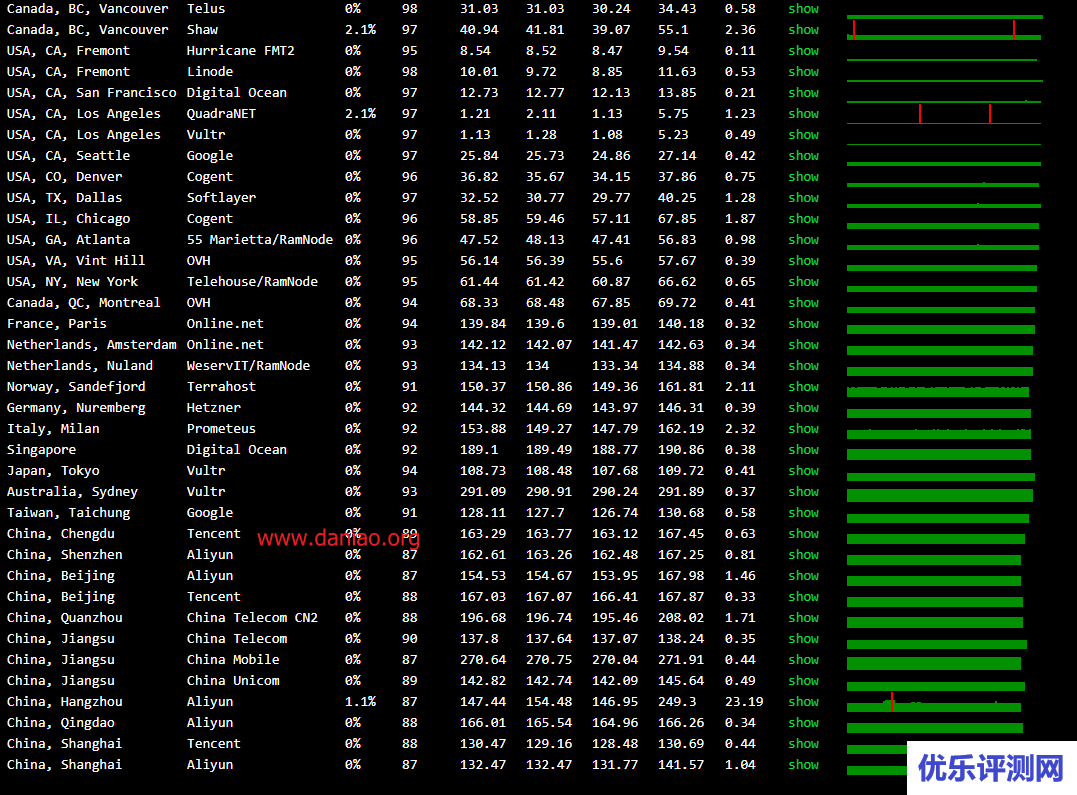The width and height of the screenshot is (1077, 795).
Task: Click 'China Telecom CN2' provider text
Action: [x=252, y=618]
